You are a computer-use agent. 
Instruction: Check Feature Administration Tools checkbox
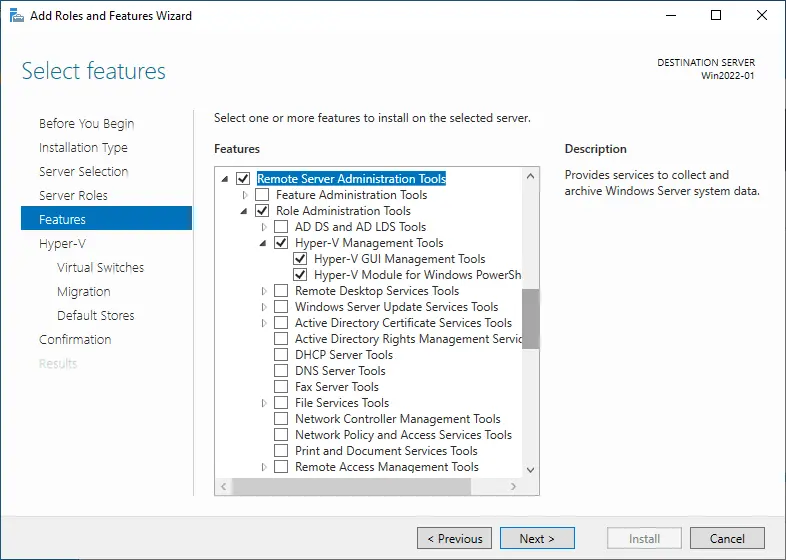coord(262,195)
